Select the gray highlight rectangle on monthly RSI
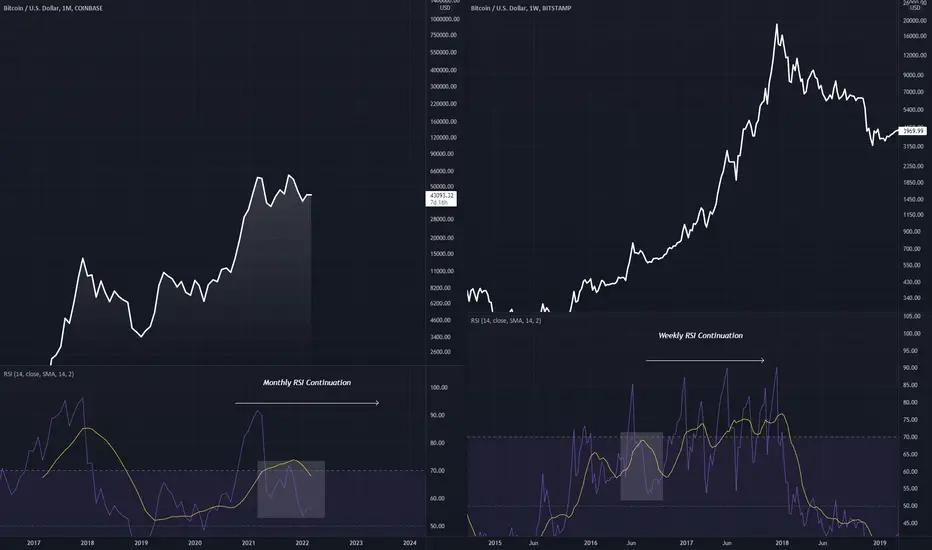The height and width of the screenshot is (550, 932). click(291, 489)
